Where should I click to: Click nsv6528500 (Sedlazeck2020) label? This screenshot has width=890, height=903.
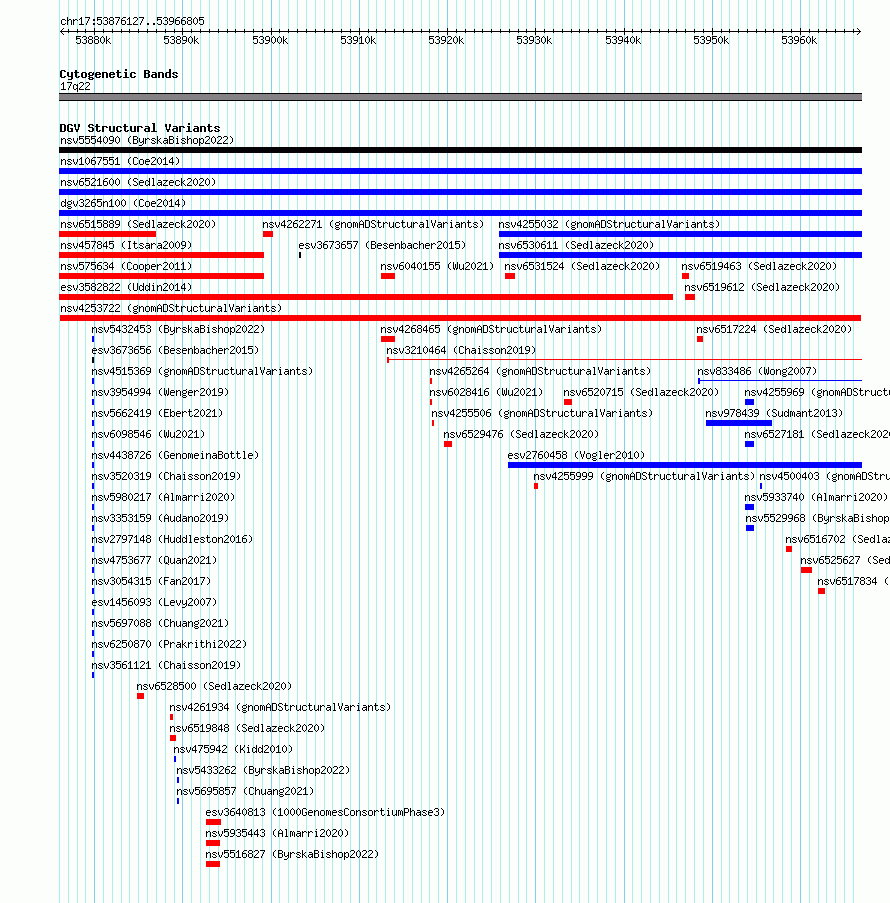214,686
